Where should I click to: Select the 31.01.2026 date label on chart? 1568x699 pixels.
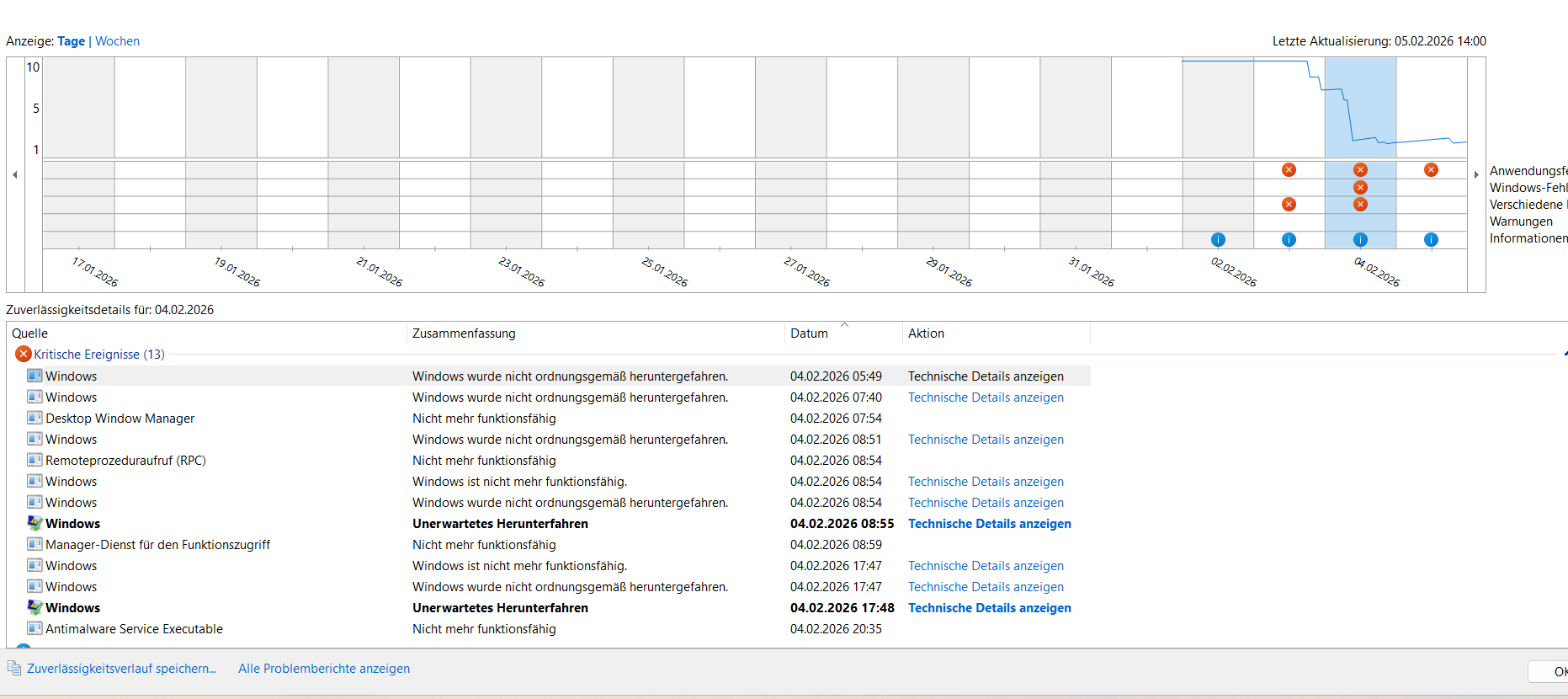[x=1092, y=272]
